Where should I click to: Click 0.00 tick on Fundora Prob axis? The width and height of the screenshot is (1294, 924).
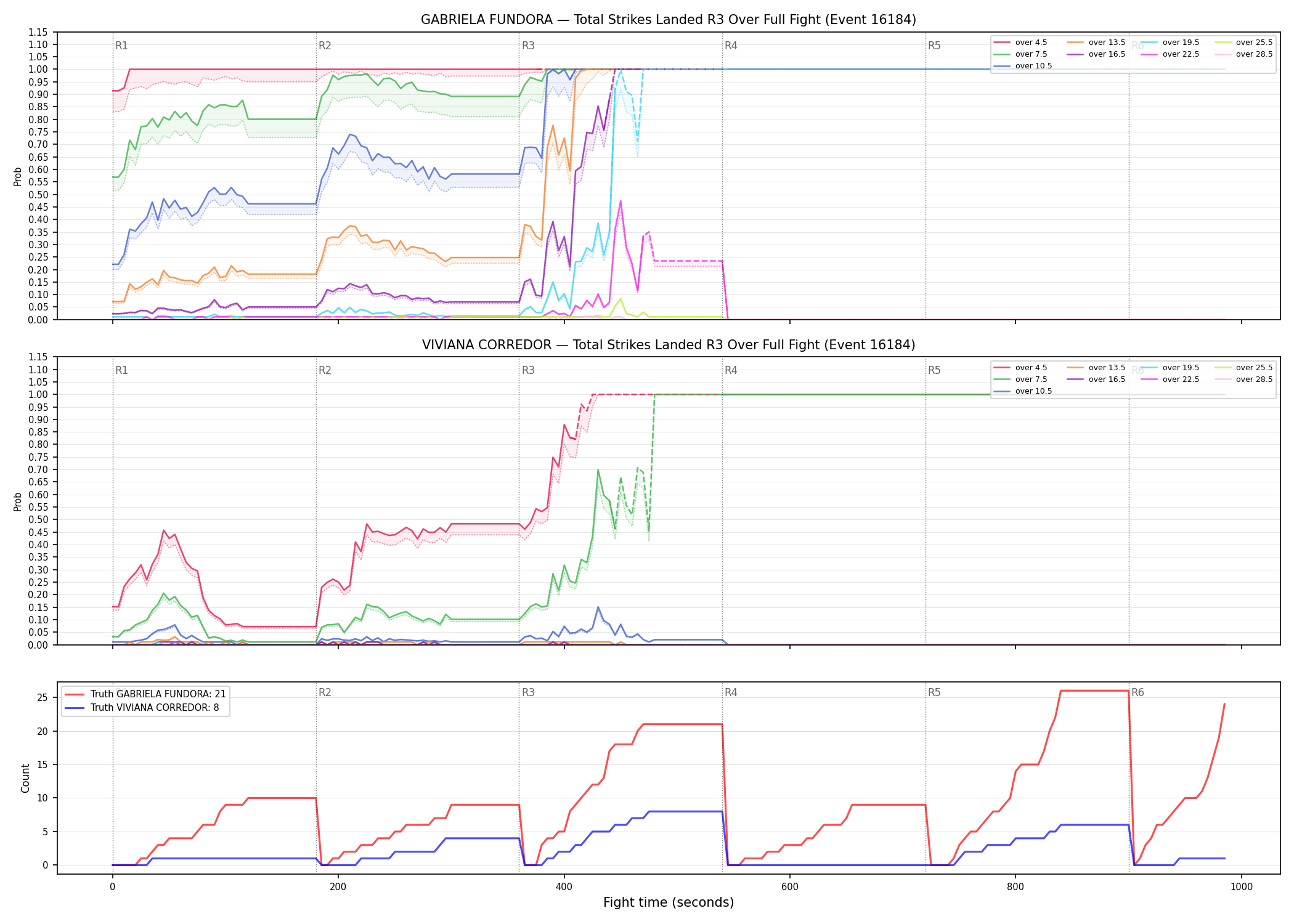[x=38, y=320]
